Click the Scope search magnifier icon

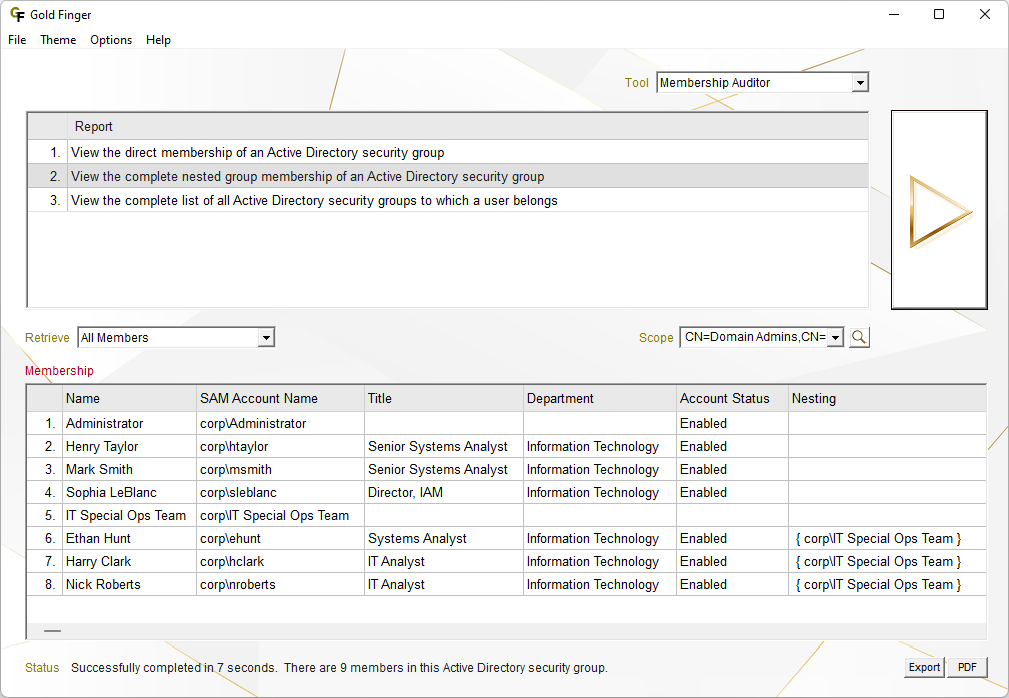[x=859, y=337]
